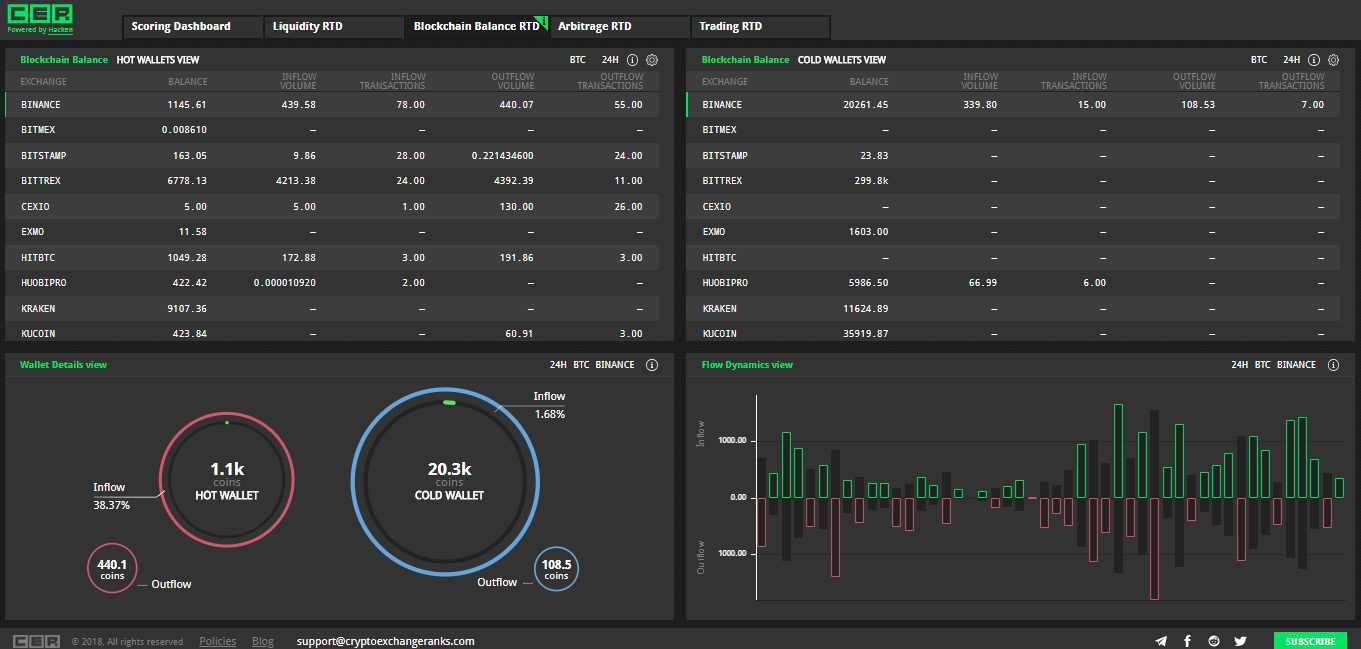This screenshot has width=1361, height=649.
Task: Click BINANCE label in Wallet Details view header
Action: (615, 365)
